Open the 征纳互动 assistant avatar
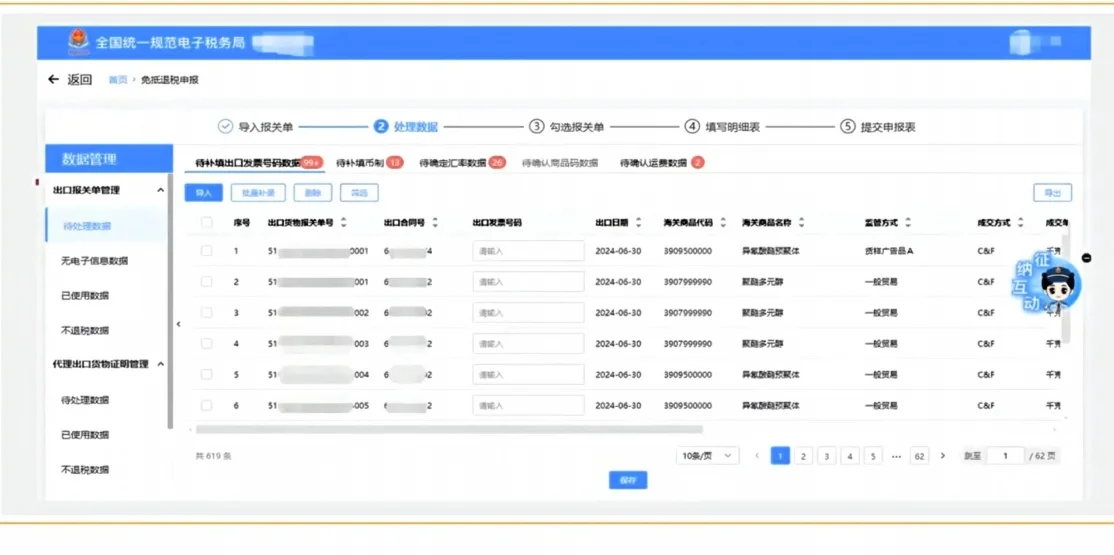 (x=1057, y=287)
